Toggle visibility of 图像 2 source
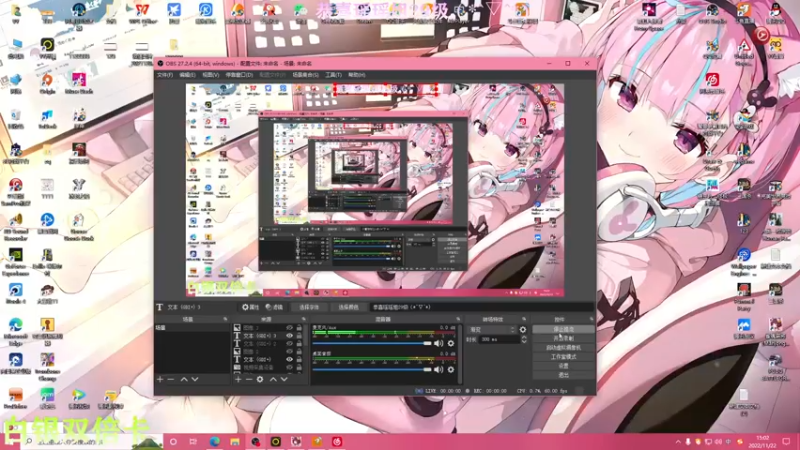The width and height of the screenshot is (800, 450). pos(289,352)
